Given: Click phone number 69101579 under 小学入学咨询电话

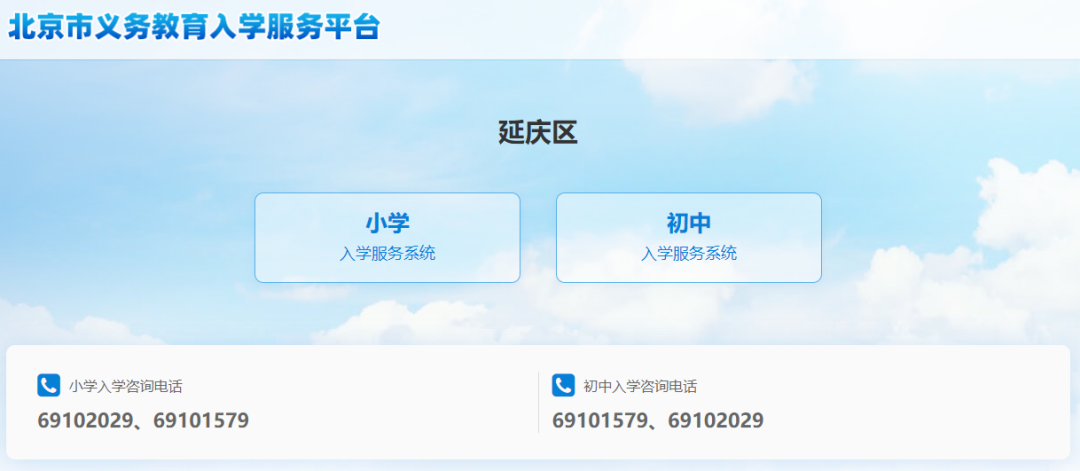Looking at the screenshot, I should (201, 420).
